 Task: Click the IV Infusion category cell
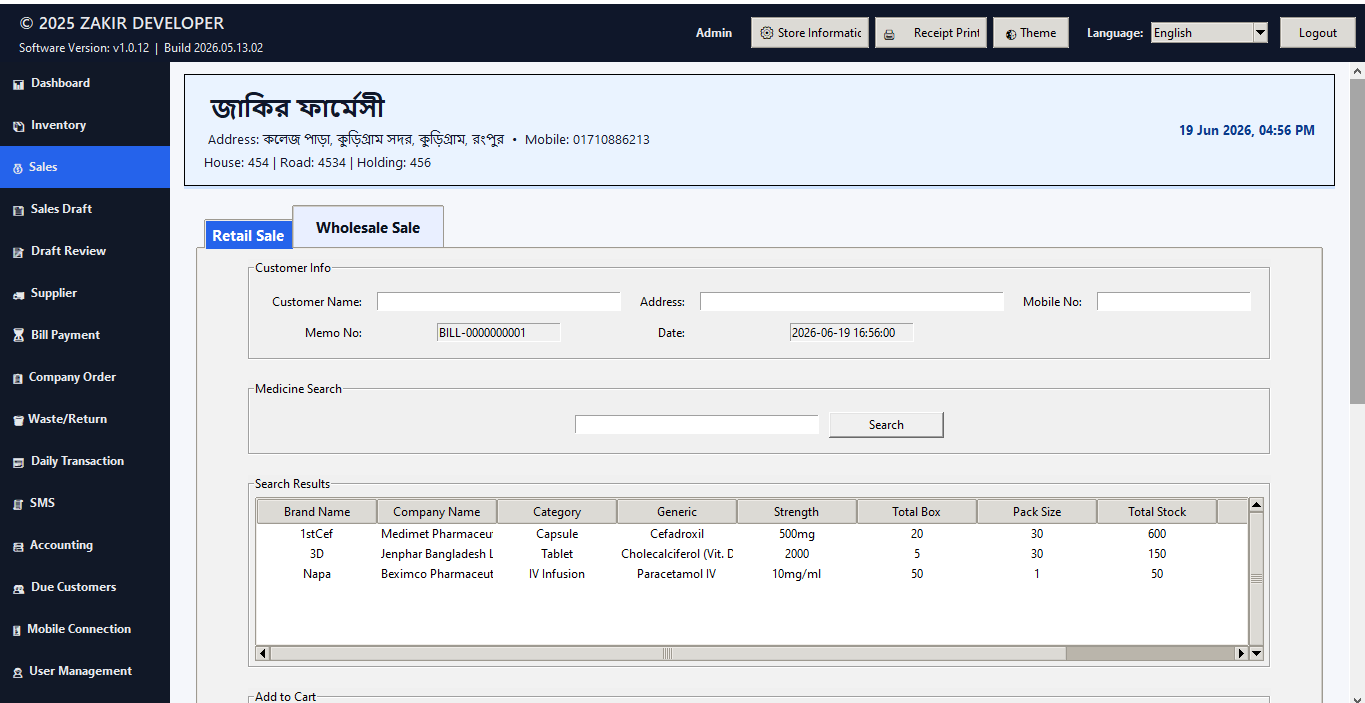[x=557, y=574]
